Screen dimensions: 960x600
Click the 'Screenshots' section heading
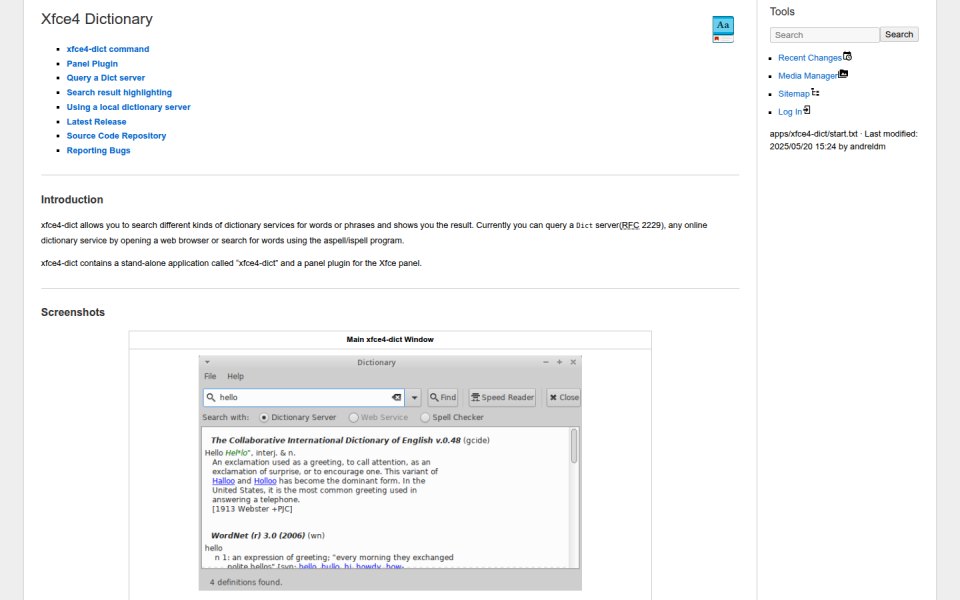(x=73, y=312)
